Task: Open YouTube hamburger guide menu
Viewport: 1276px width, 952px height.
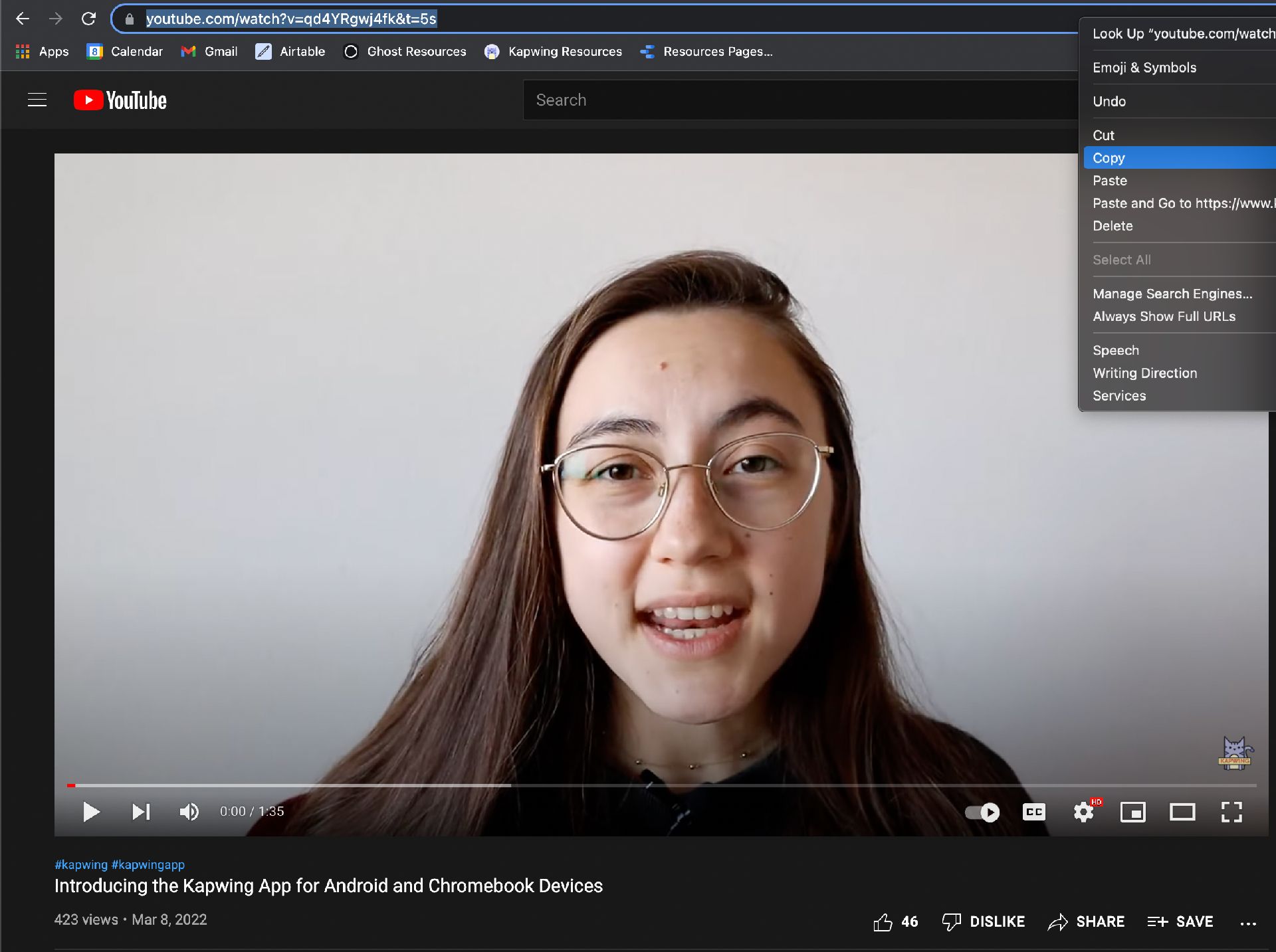Action: pyautogui.click(x=37, y=100)
